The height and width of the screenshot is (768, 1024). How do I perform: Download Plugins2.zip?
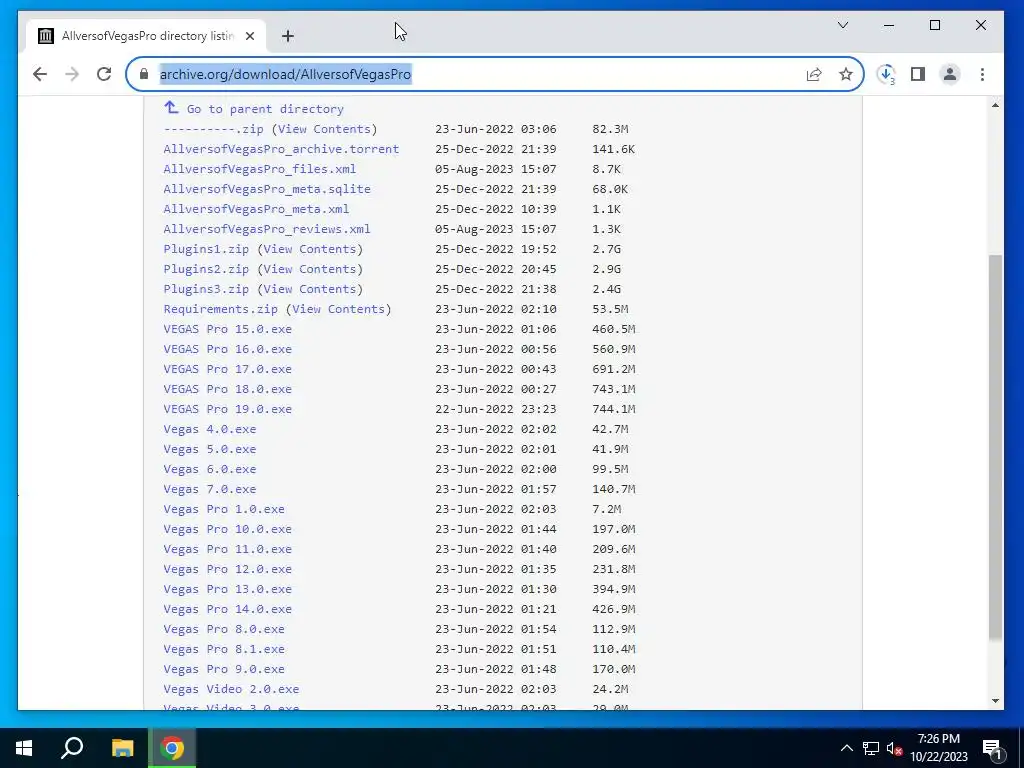tap(206, 269)
